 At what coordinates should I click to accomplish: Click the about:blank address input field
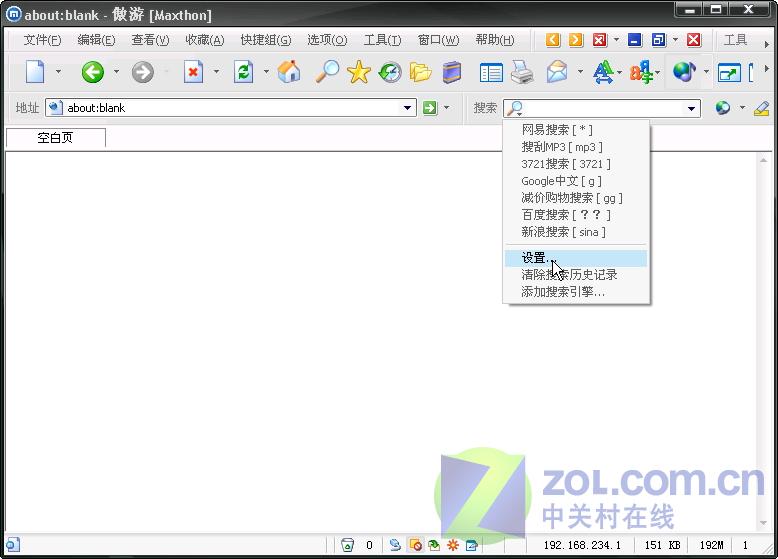click(x=232, y=108)
